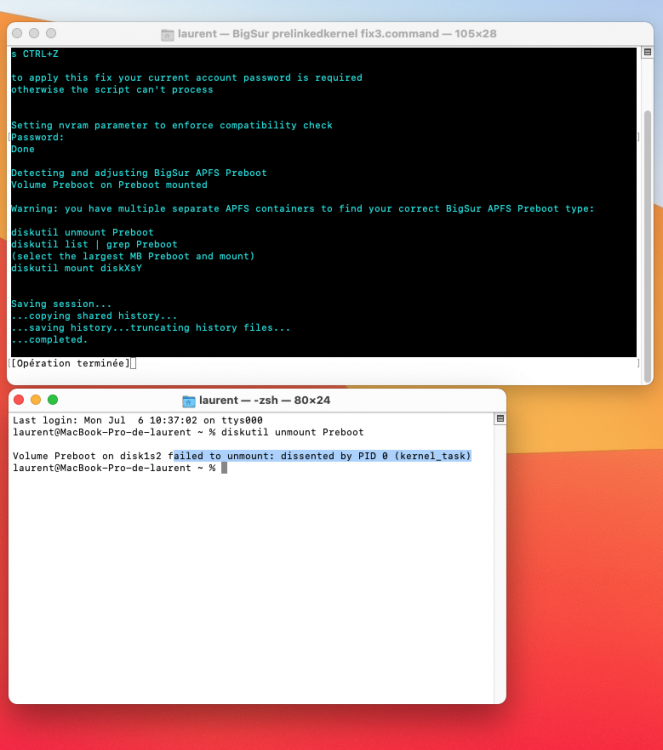Click the 'Password:' line in top terminal
Screen dimensions: 663x750
37,137
